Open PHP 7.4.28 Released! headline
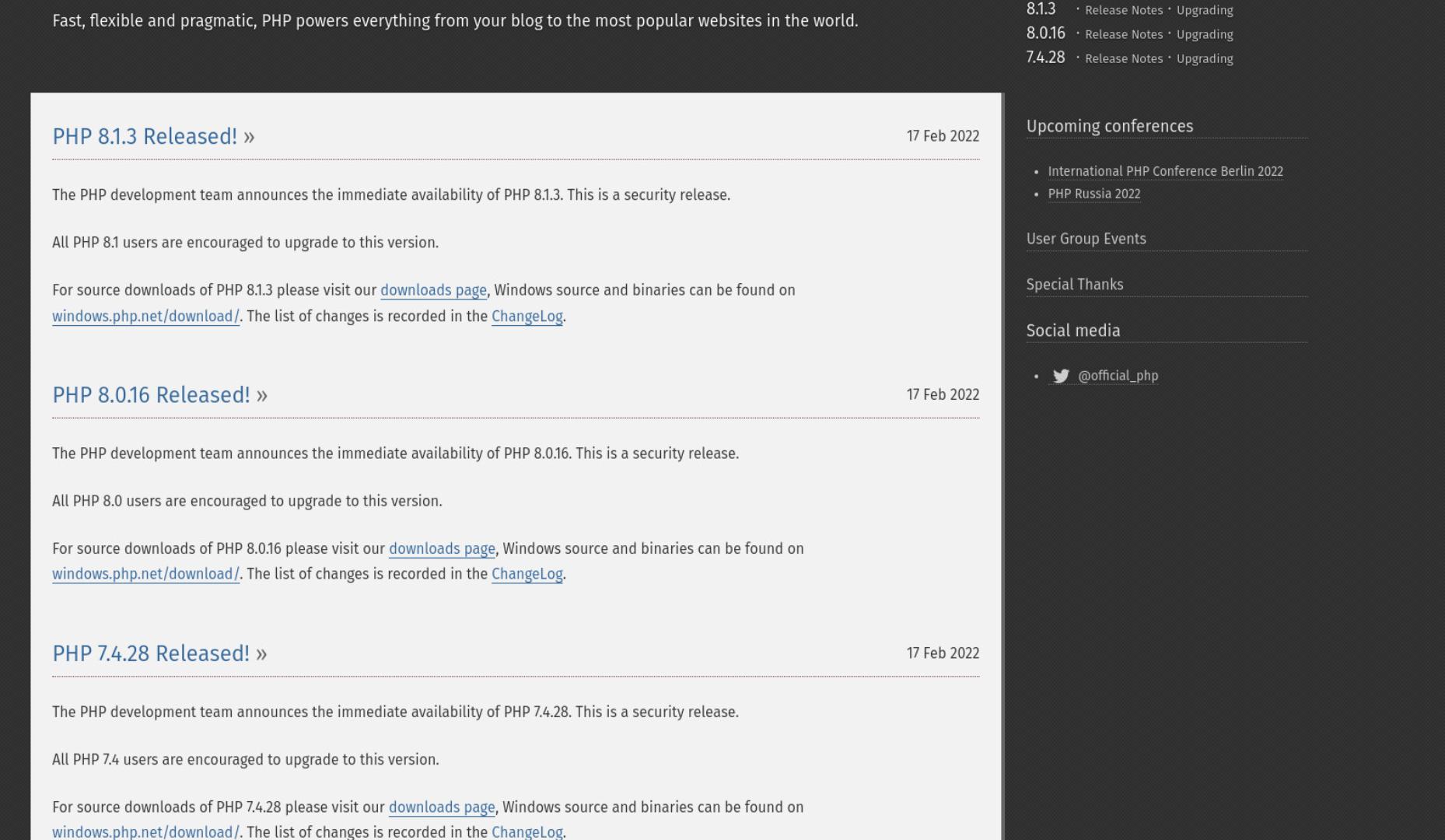 151,653
